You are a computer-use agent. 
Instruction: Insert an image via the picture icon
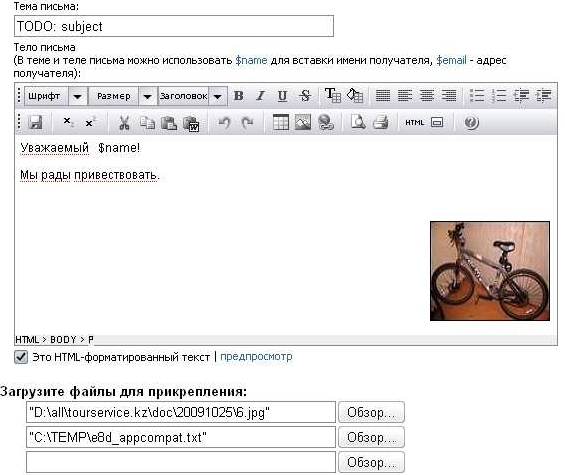[x=303, y=123]
